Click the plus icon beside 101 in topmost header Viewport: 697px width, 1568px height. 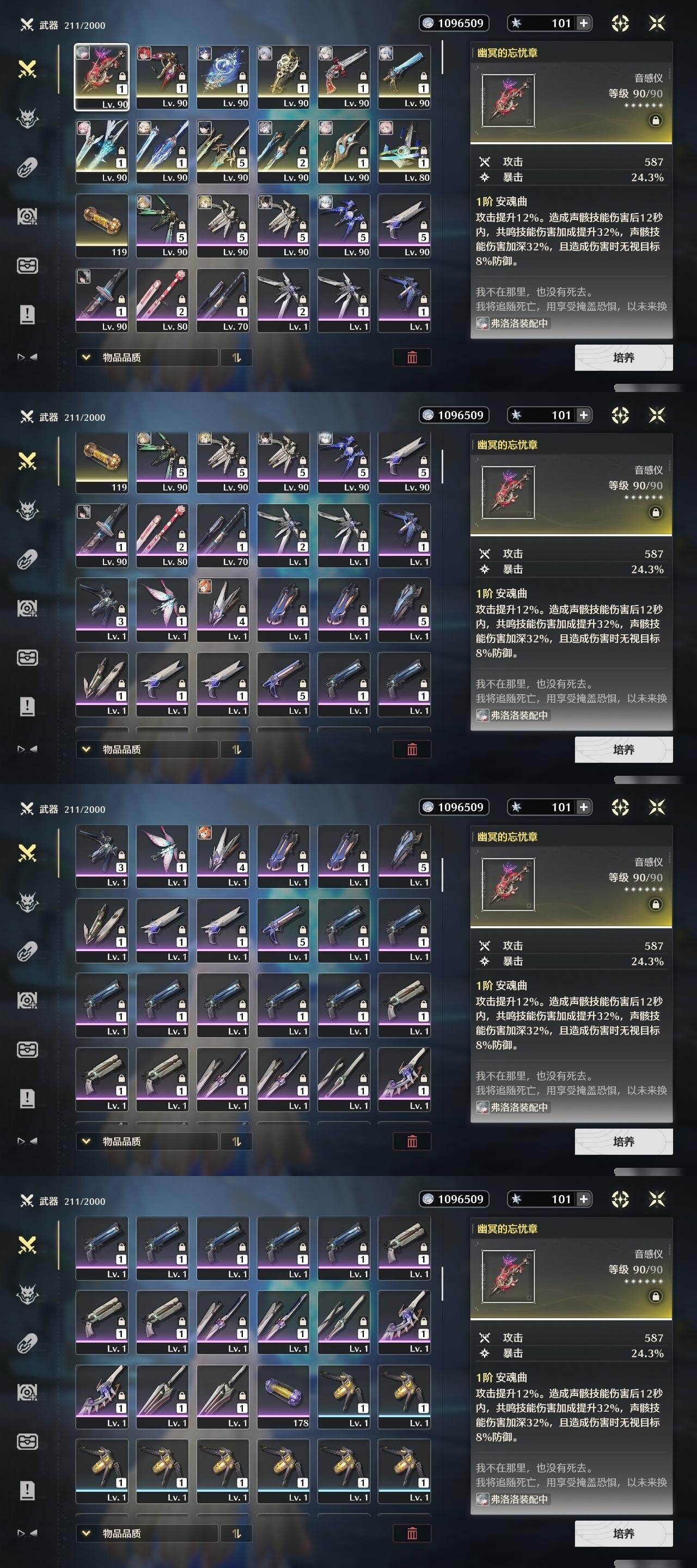click(583, 23)
